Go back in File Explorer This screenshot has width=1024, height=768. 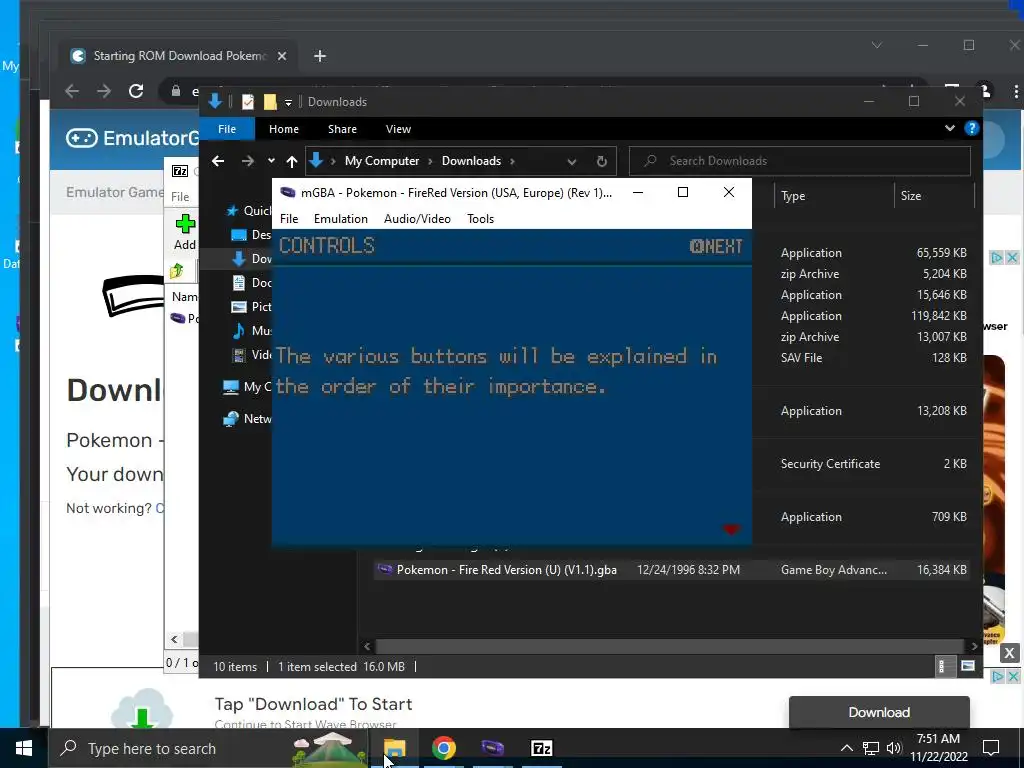[218, 161]
